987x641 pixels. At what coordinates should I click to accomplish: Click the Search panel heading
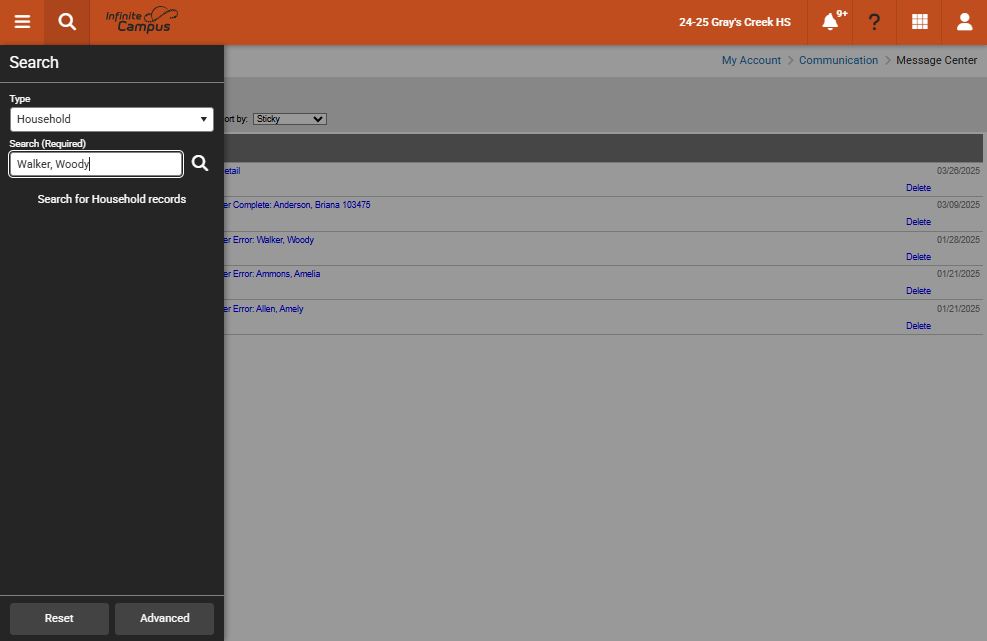(34, 62)
